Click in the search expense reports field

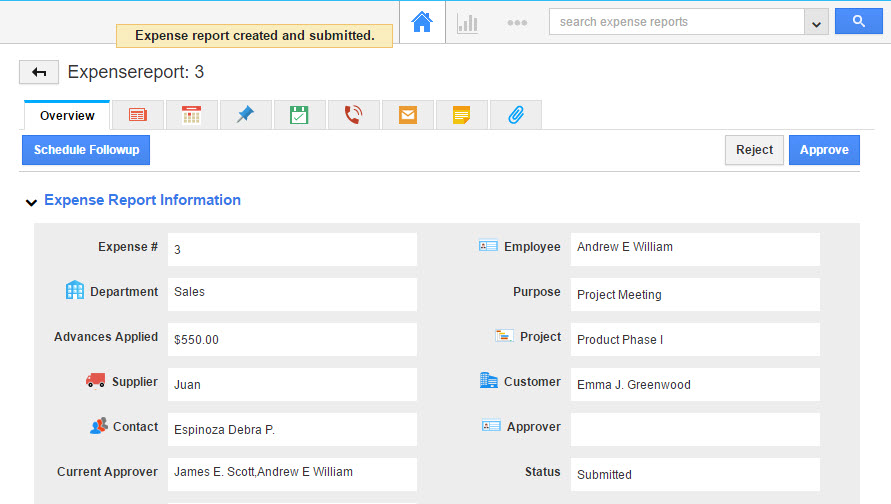click(x=677, y=22)
